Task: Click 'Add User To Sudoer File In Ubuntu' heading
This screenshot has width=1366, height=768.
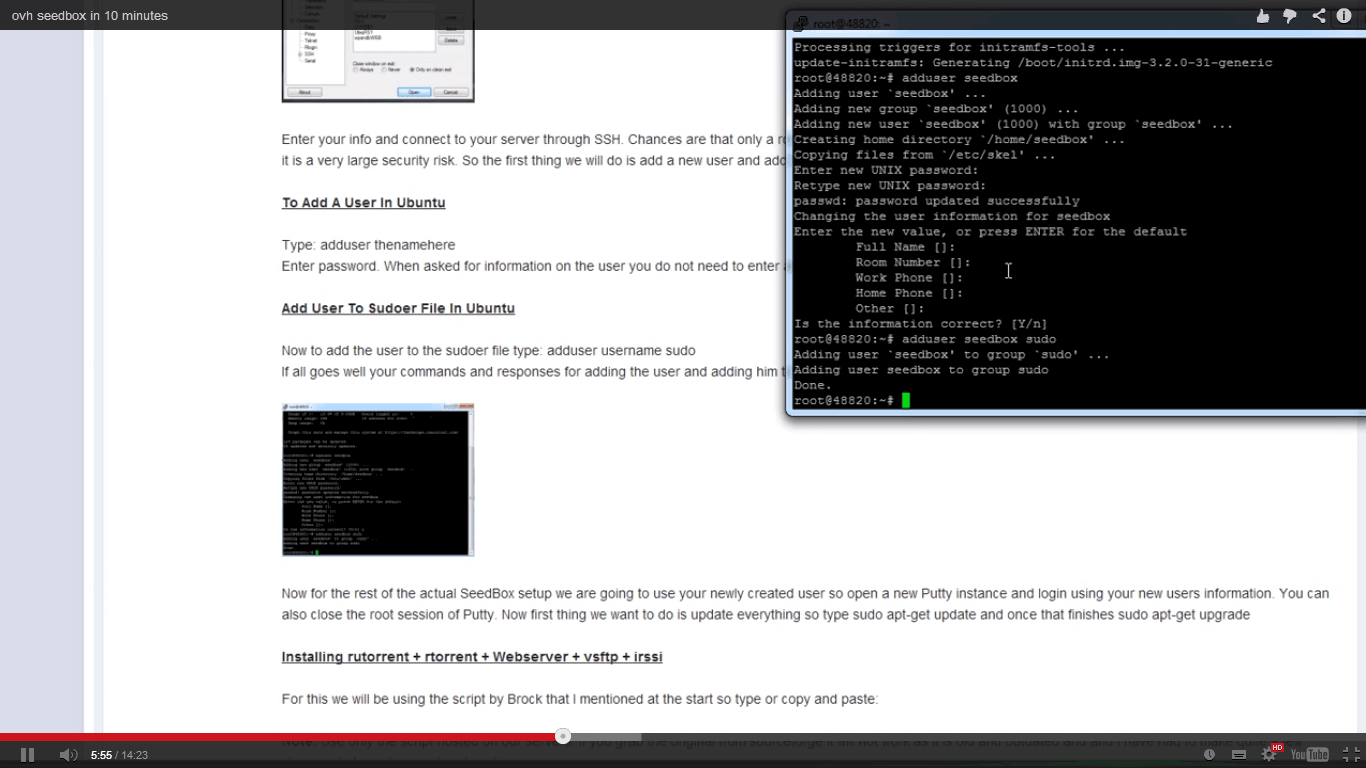Action: 398,308
